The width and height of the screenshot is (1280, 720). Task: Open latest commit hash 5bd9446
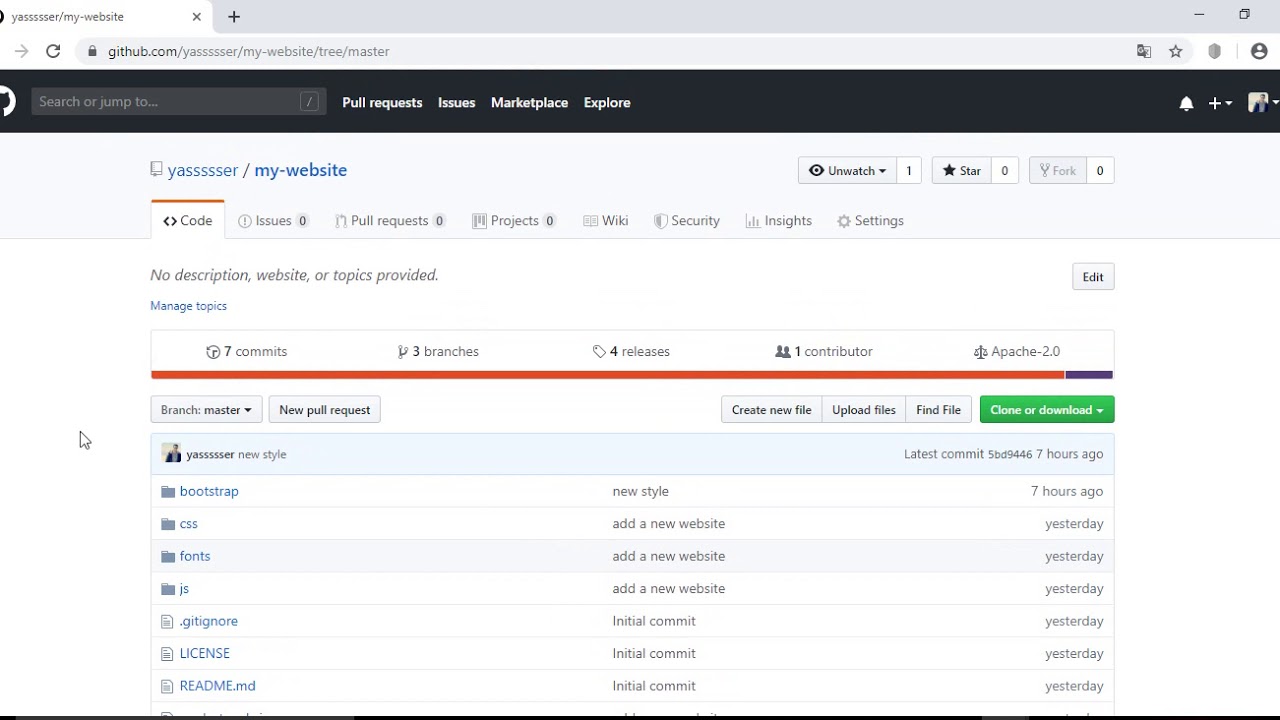point(1010,455)
